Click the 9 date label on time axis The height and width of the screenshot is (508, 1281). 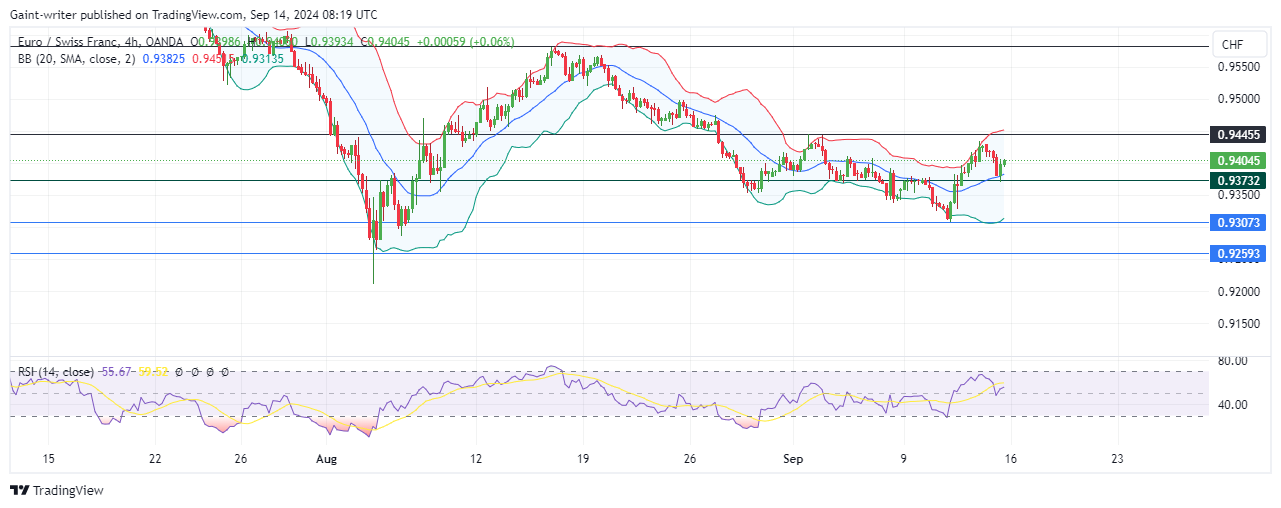pos(903,459)
